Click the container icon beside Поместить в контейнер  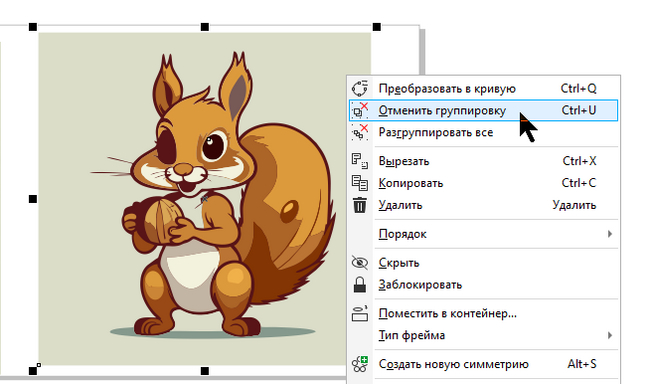(359, 314)
